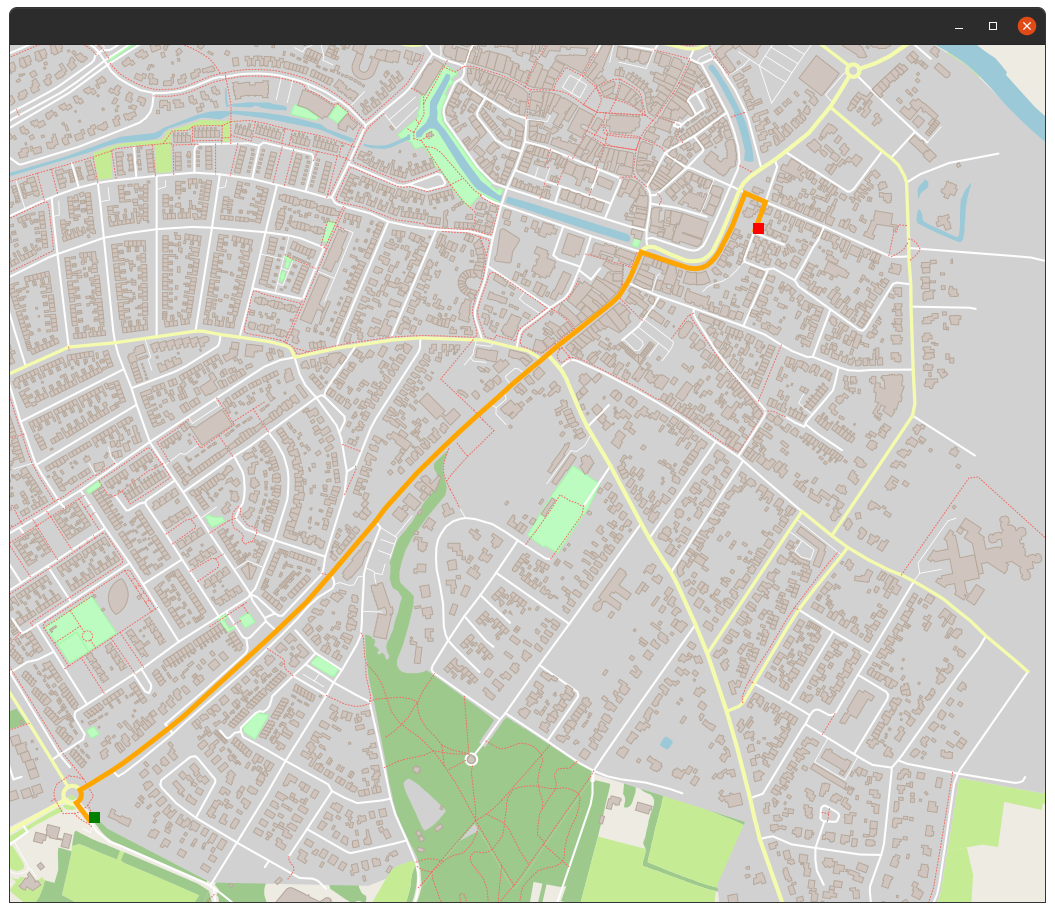
Task: Click the orange route's sharp corner above the red marker
Action: tap(745, 193)
